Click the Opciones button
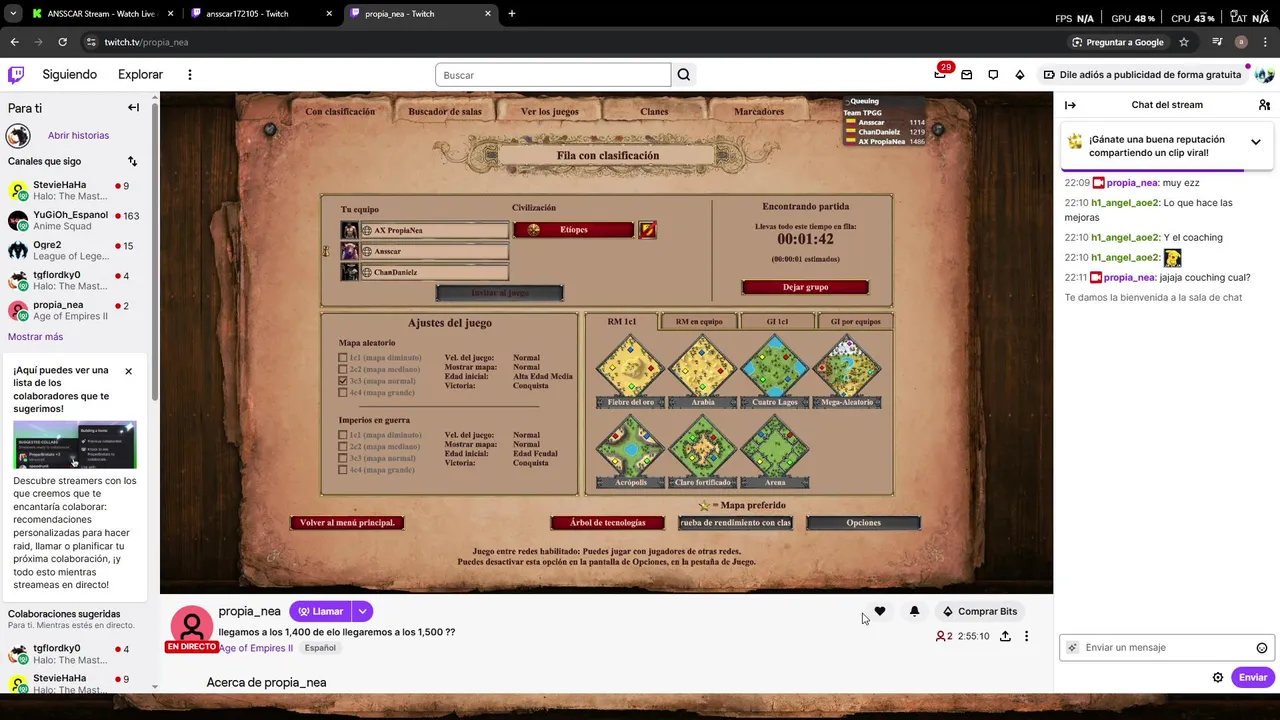1280x720 pixels. point(863,523)
